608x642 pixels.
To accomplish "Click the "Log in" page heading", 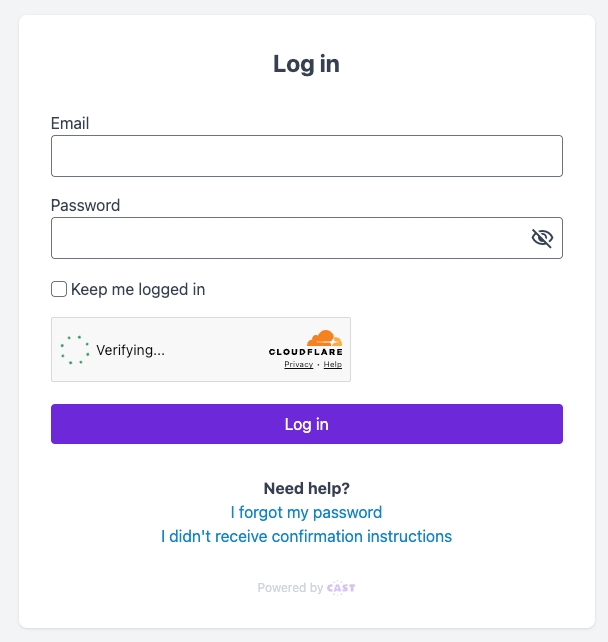I will point(307,65).
